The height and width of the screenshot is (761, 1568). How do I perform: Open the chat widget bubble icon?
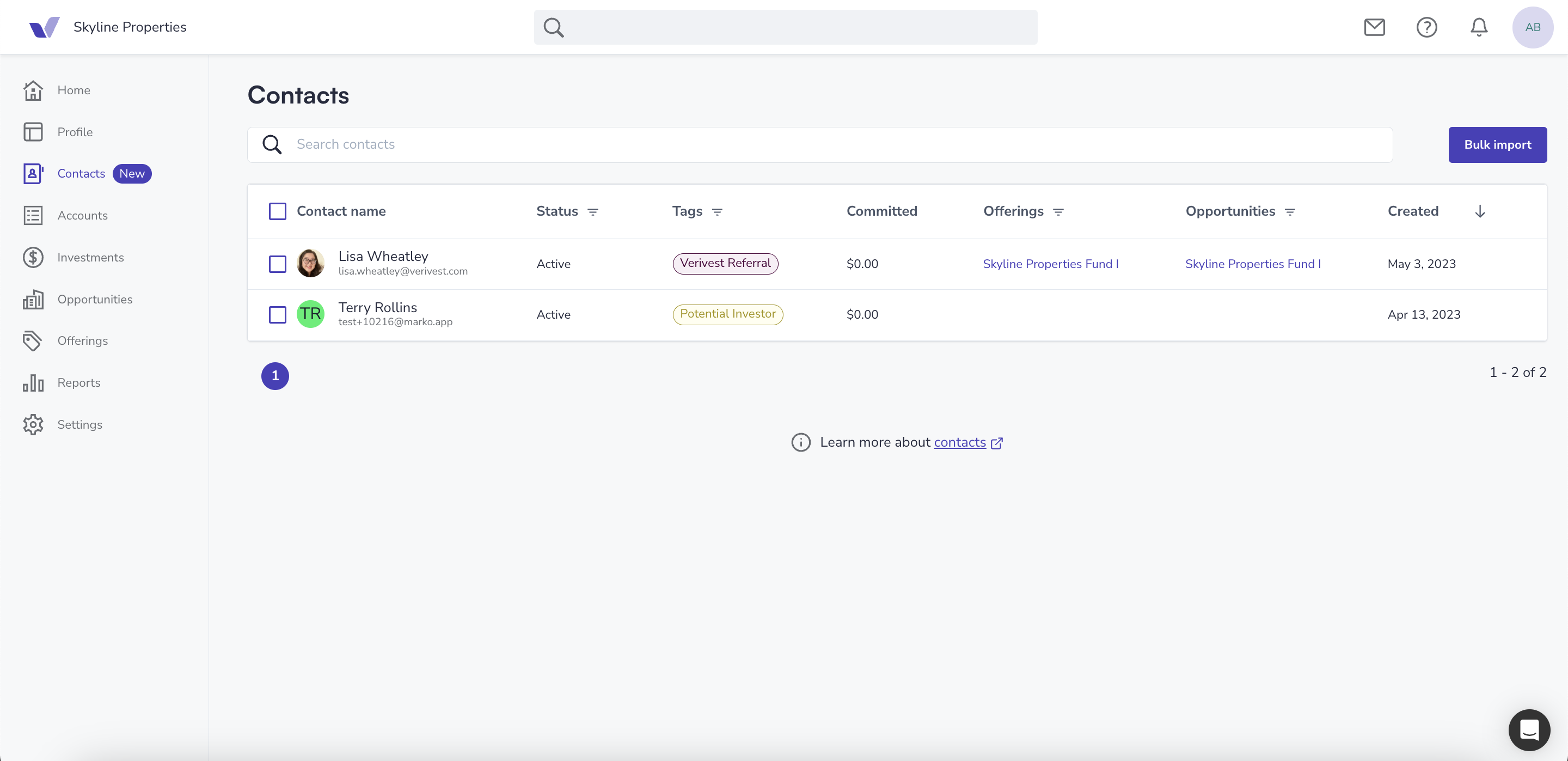click(x=1529, y=729)
